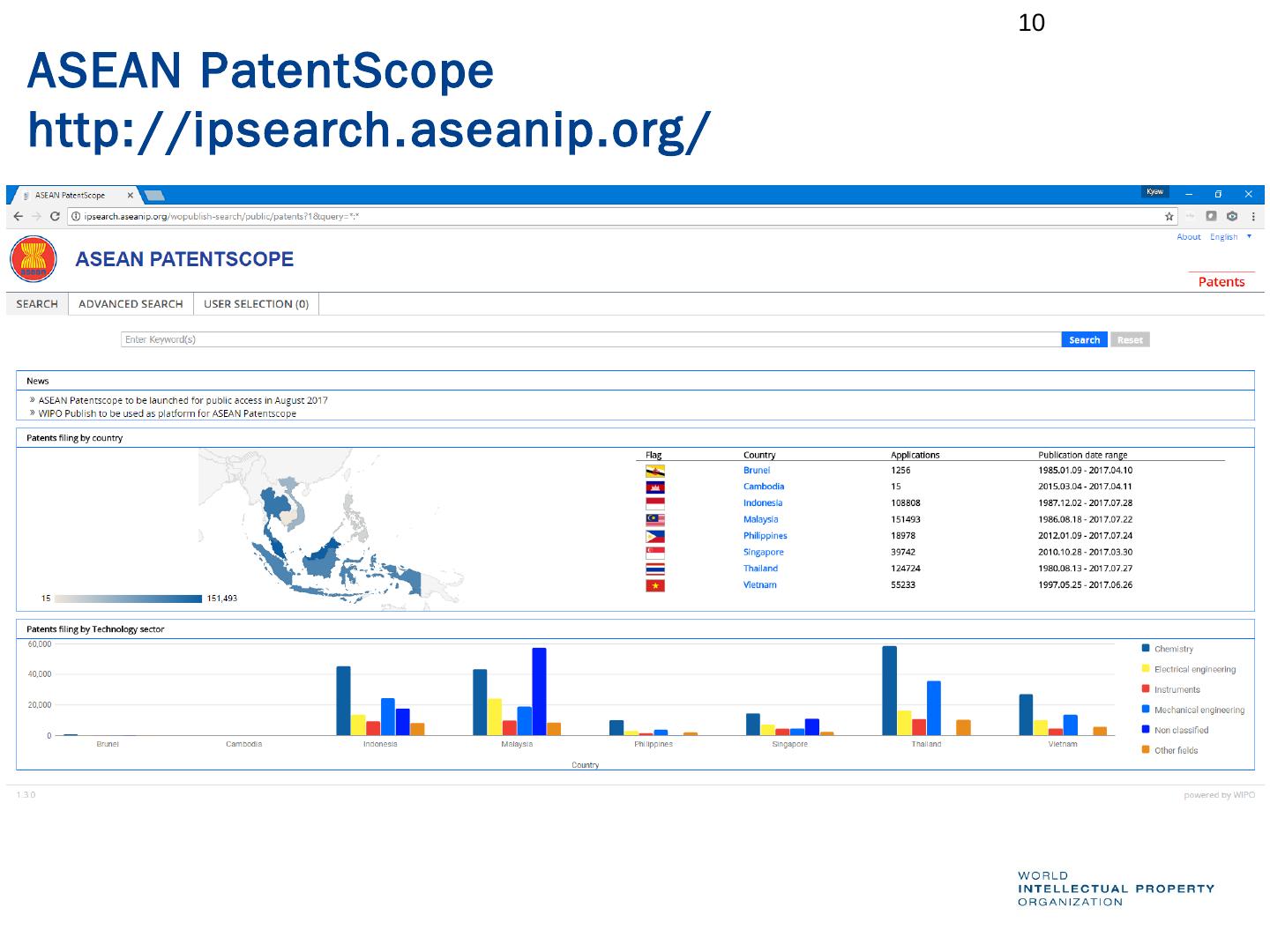
Task: Click the Kyaw profile badge
Action: (1154, 192)
